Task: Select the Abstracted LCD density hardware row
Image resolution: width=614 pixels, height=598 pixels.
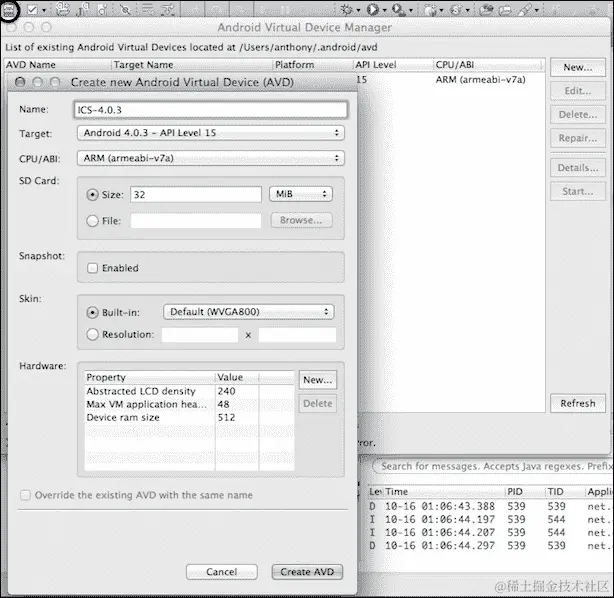Action: coord(190,391)
